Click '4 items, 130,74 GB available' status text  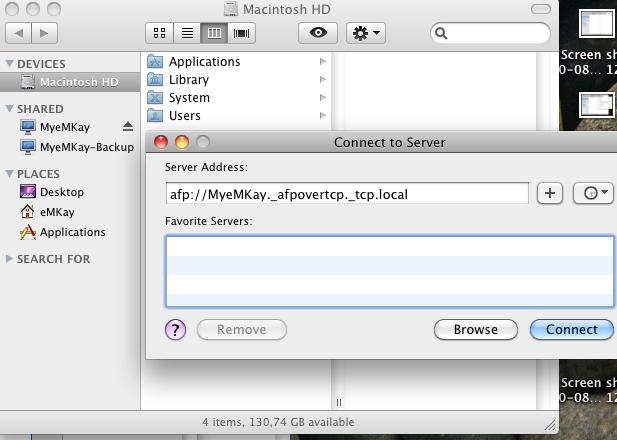coord(278,422)
